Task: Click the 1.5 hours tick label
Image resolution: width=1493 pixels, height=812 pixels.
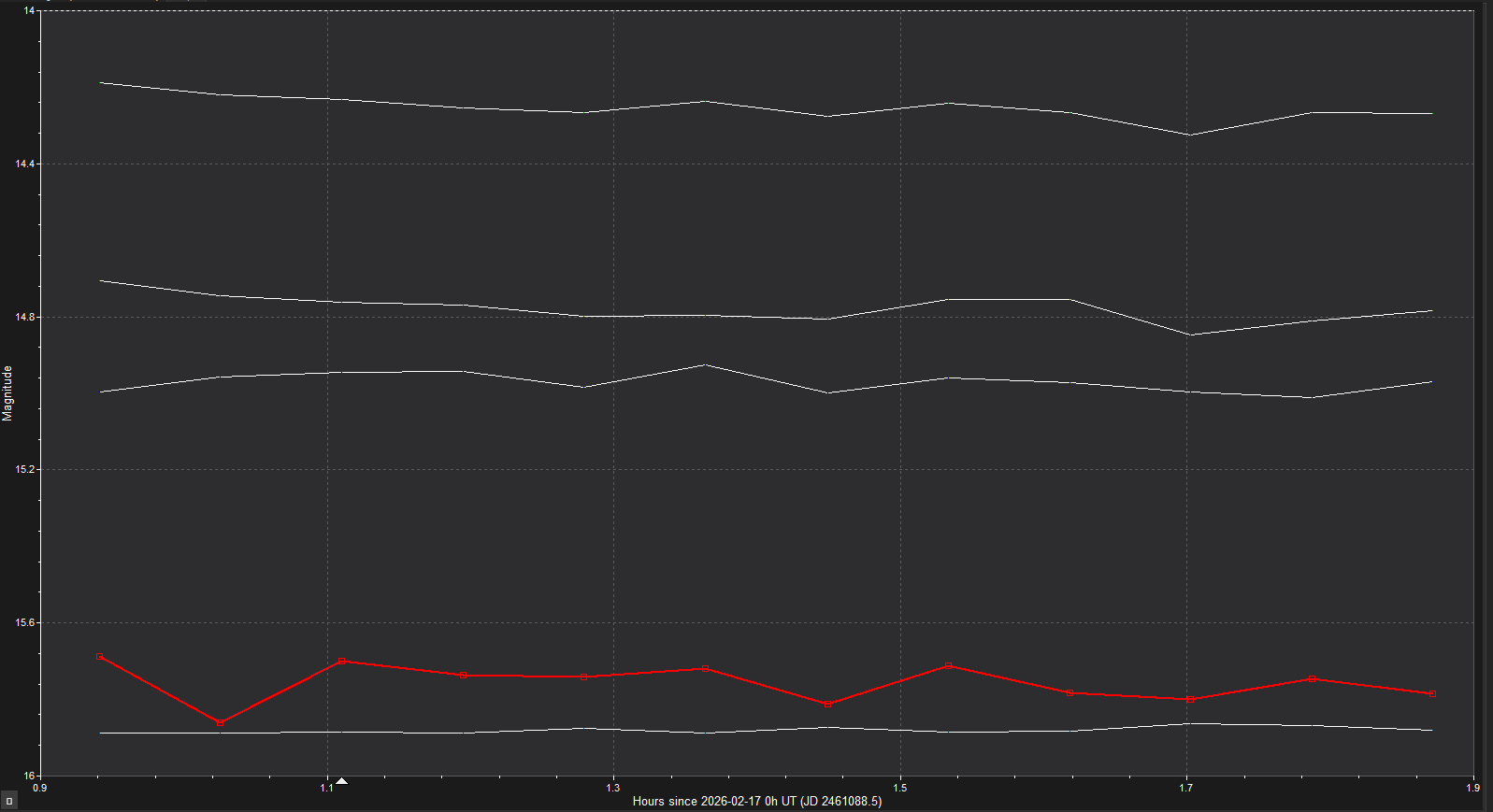Action: 900,789
